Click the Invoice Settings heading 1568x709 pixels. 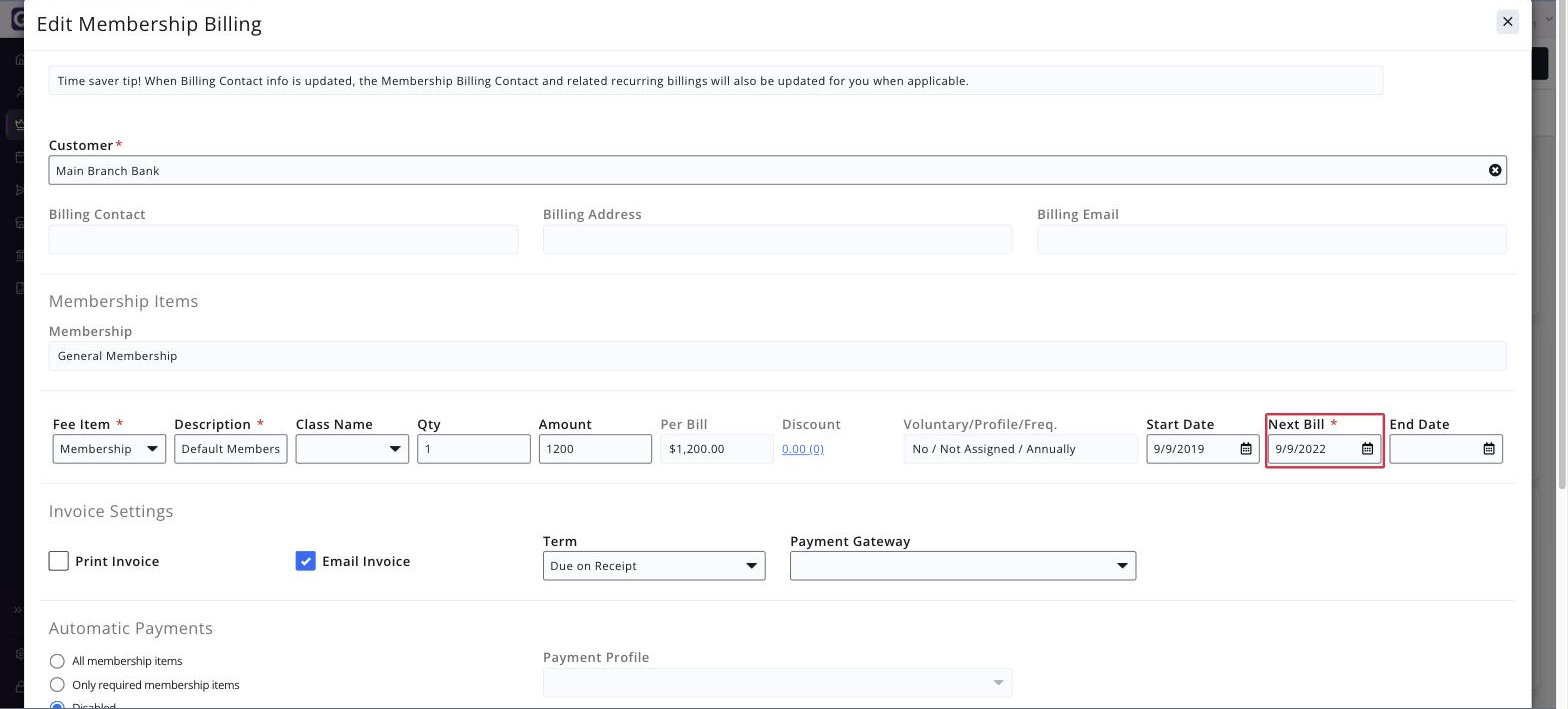111,511
